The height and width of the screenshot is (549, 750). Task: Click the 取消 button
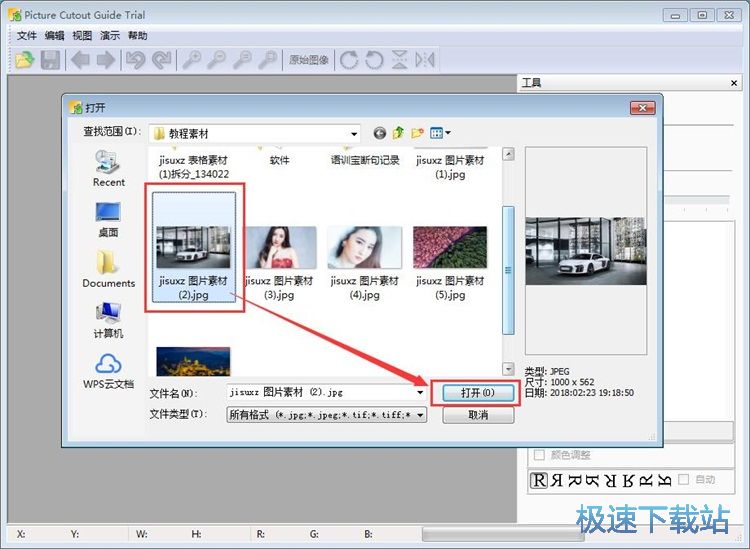pyautogui.click(x=477, y=414)
